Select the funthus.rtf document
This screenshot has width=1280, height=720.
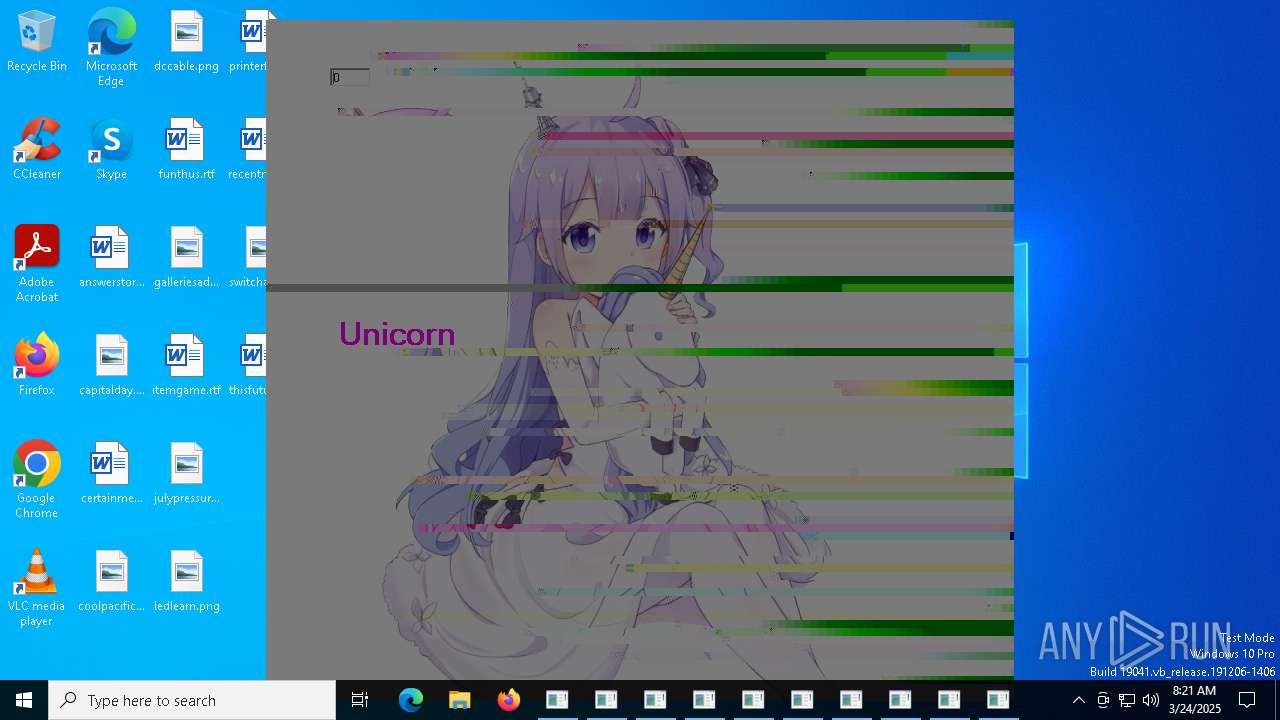pos(186,150)
